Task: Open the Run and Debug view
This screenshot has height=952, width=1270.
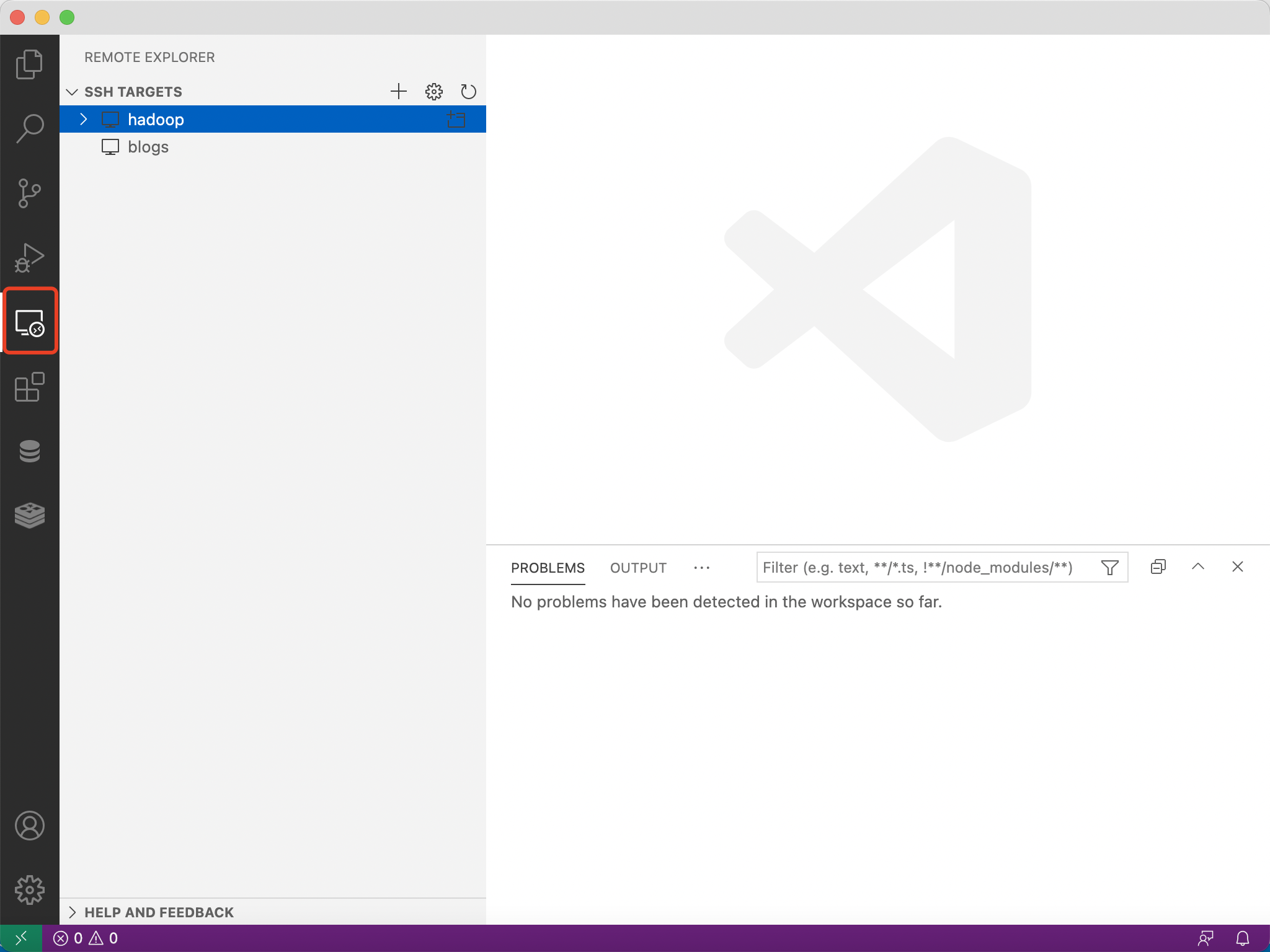Action: click(x=29, y=258)
